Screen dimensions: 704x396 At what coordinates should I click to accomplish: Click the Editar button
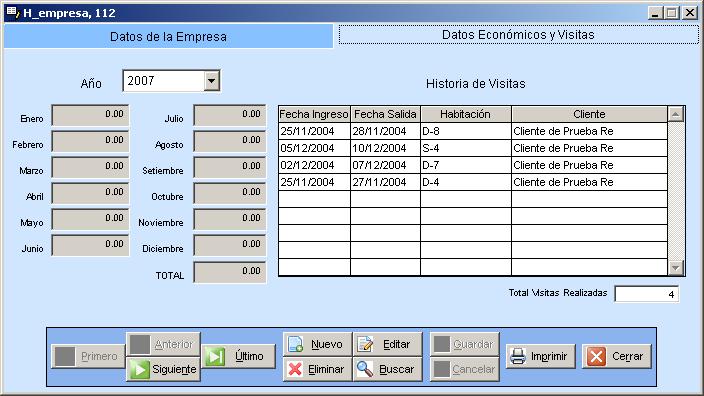pyautogui.click(x=388, y=344)
